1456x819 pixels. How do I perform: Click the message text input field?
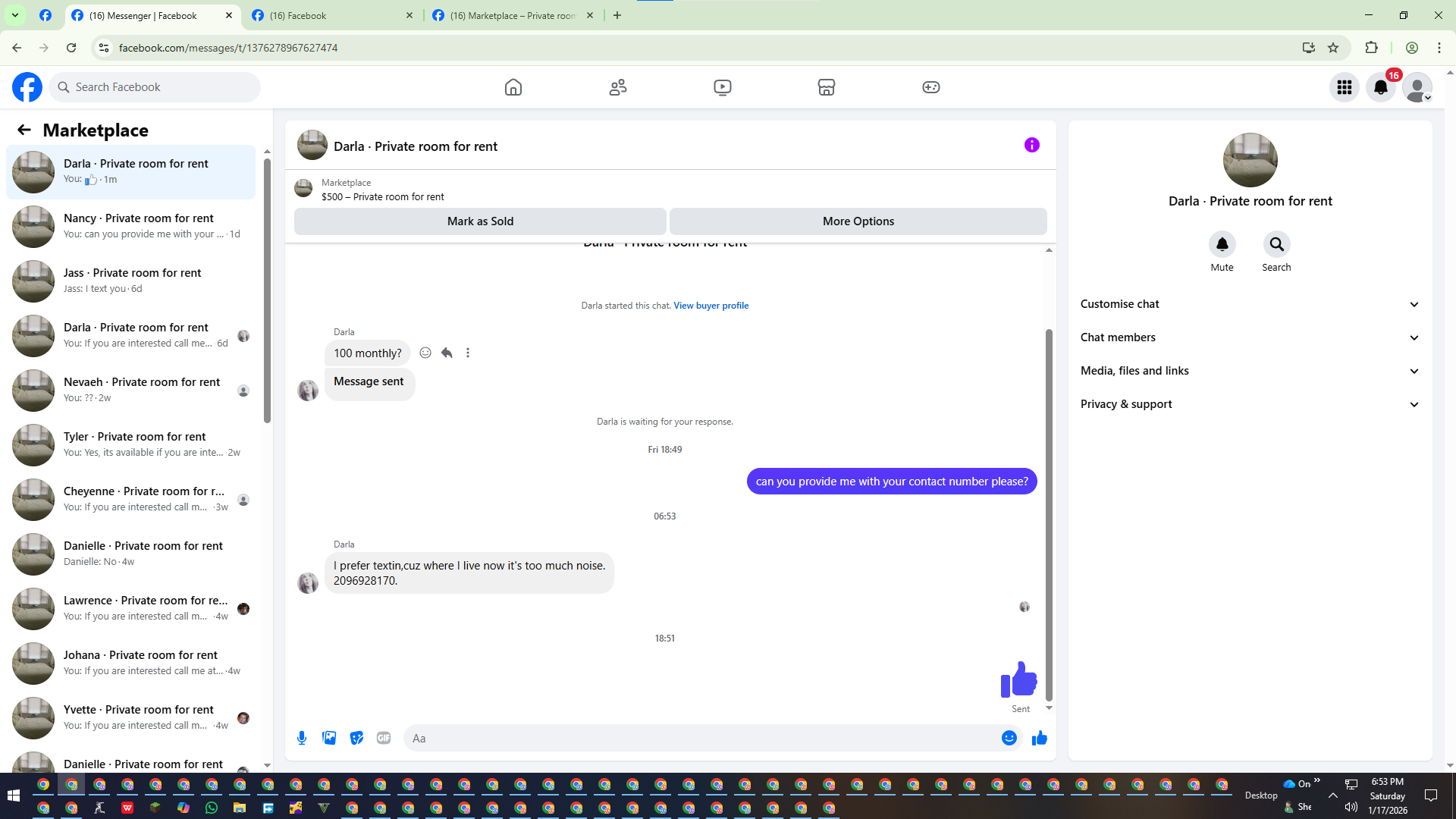[701, 738]
